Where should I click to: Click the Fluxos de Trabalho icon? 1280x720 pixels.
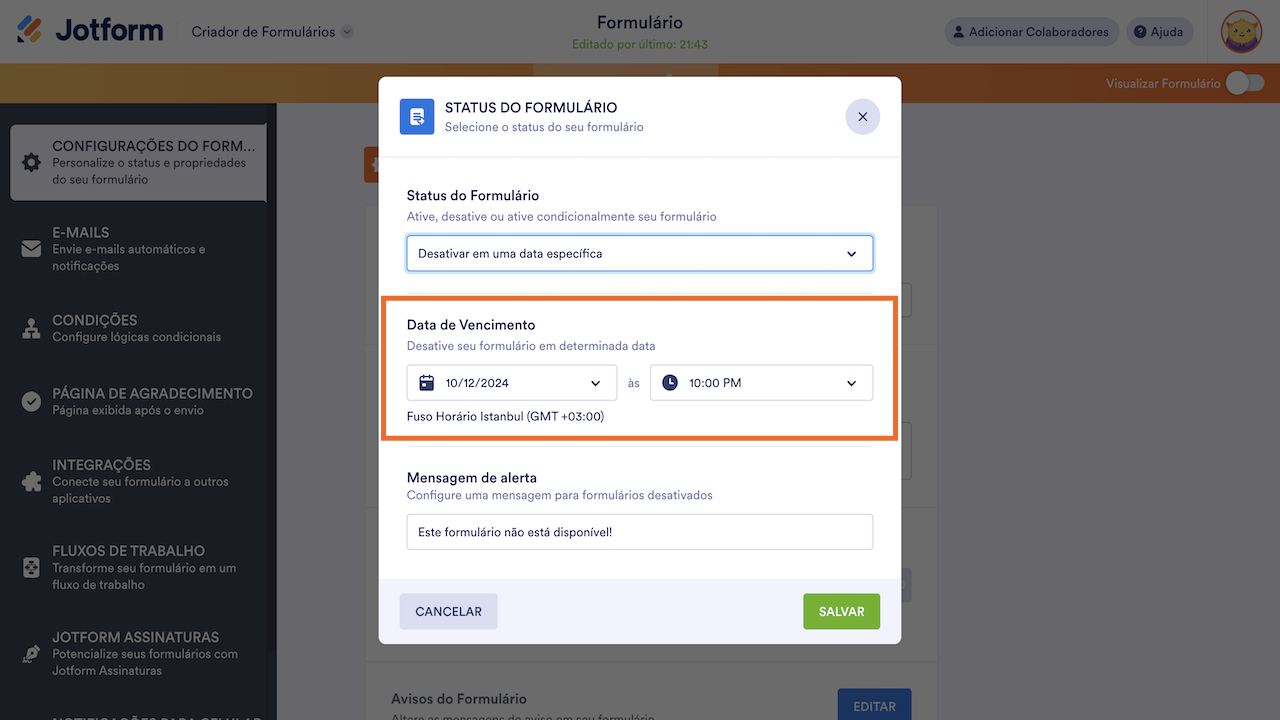click(x=31, y=567)
